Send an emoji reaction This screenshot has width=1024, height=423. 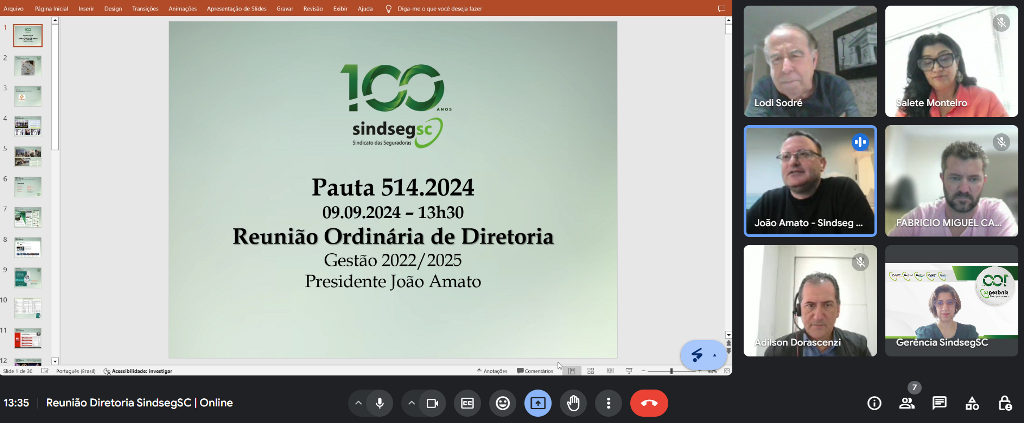click(503, 403)
